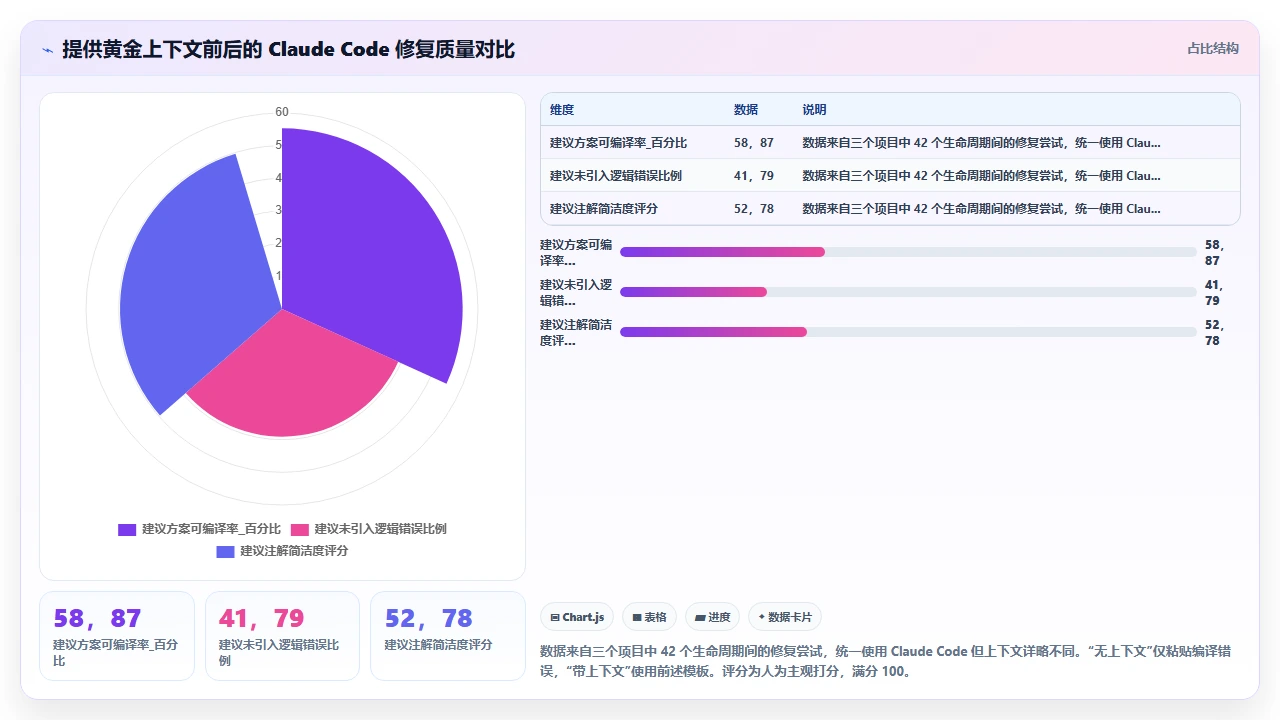Click table cell 建议注解简洁度评分
The height and width of the screenshot is (720, 1280).
[604, 209]
